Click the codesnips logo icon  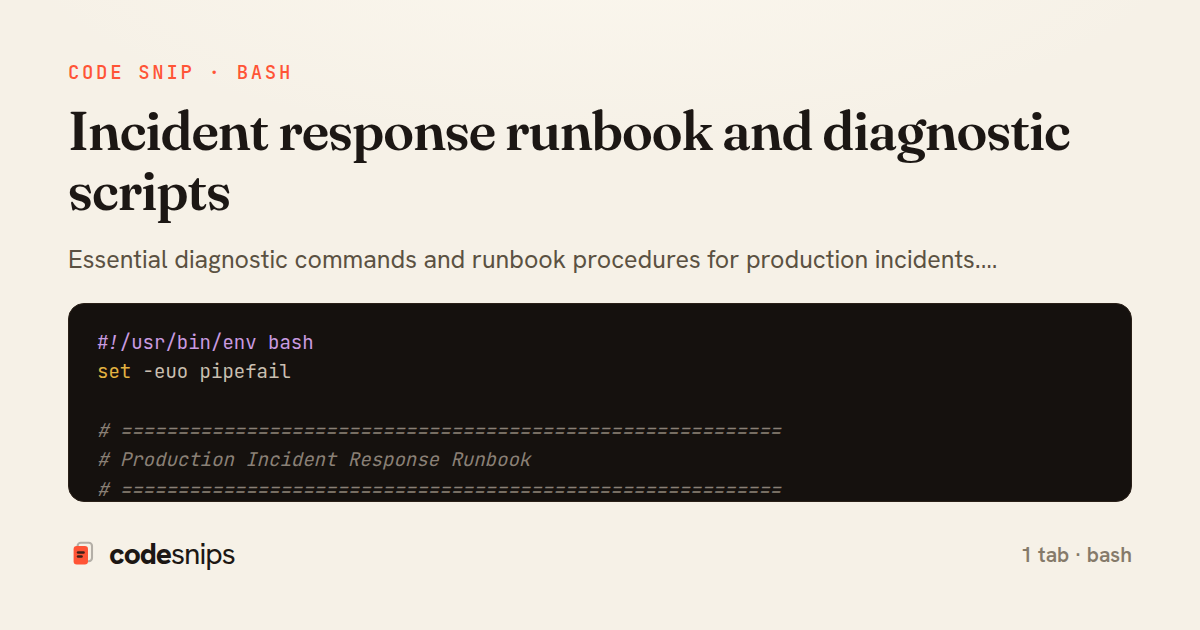click(83, 554)
